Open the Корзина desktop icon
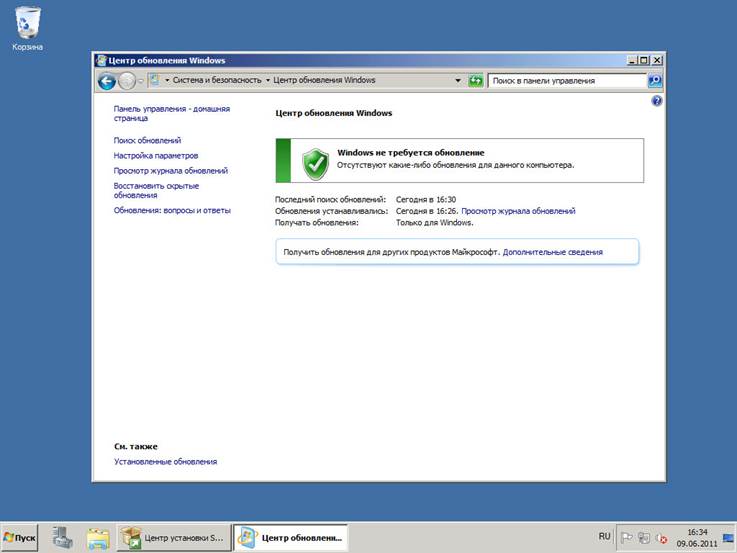This screenshot has width=737, height=553. pyautogui.click(x=28, y=28)
